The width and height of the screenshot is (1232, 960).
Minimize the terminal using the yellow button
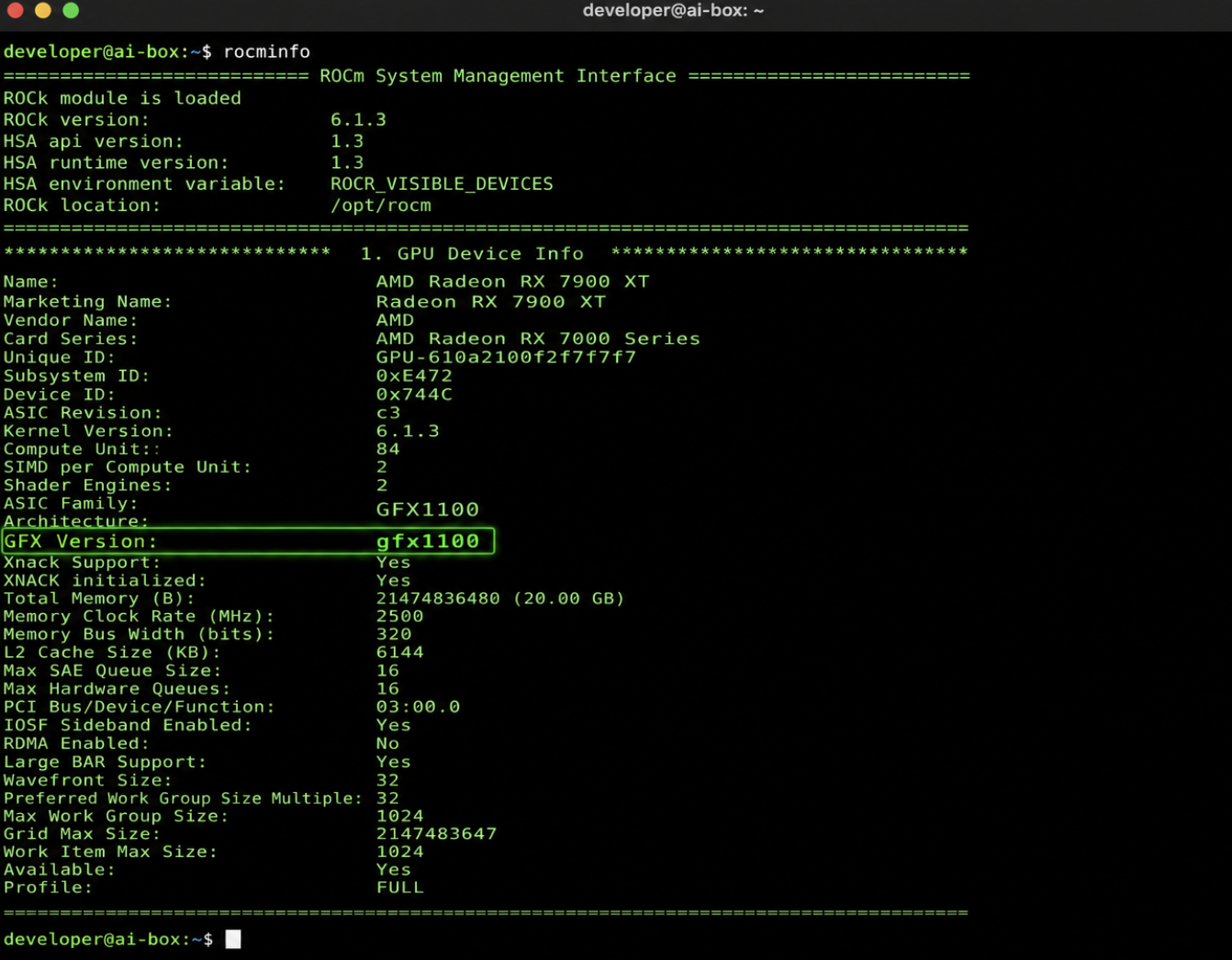(43, 10)
